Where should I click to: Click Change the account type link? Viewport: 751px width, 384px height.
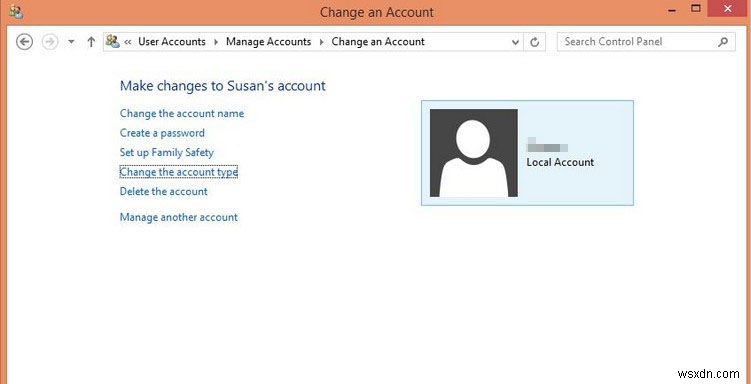(179, 172)
